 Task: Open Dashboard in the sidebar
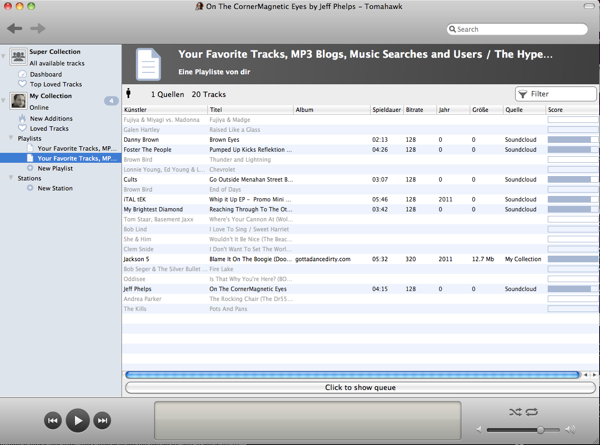click(x=46, y=74)
